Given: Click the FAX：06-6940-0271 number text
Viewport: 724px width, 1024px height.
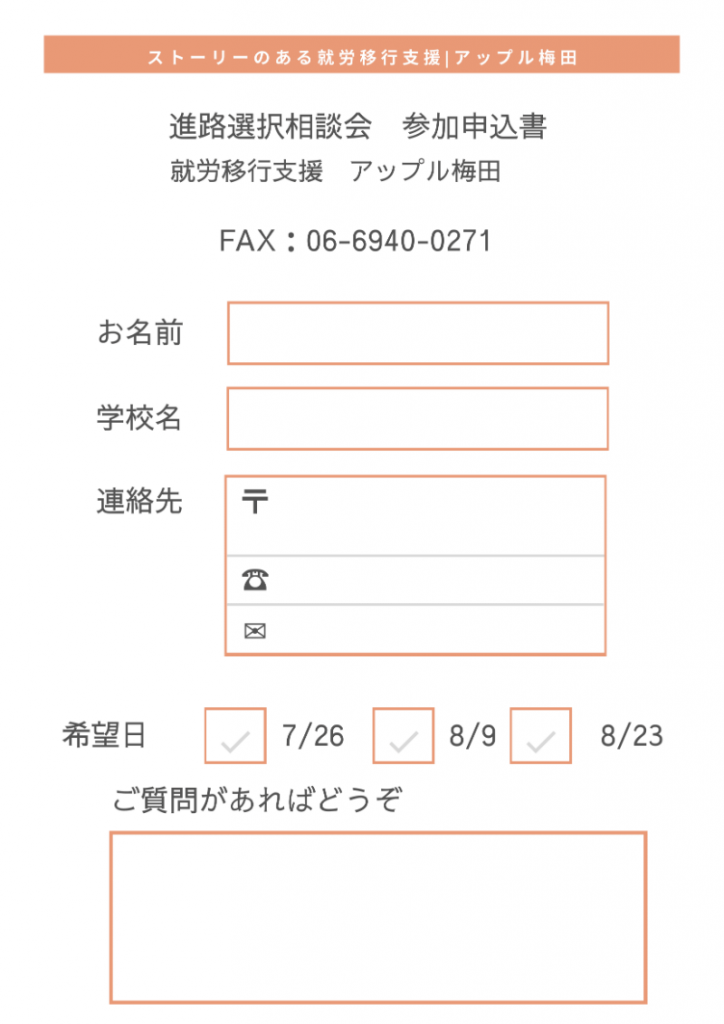Looking at the screenshot, I should point(354,241).
